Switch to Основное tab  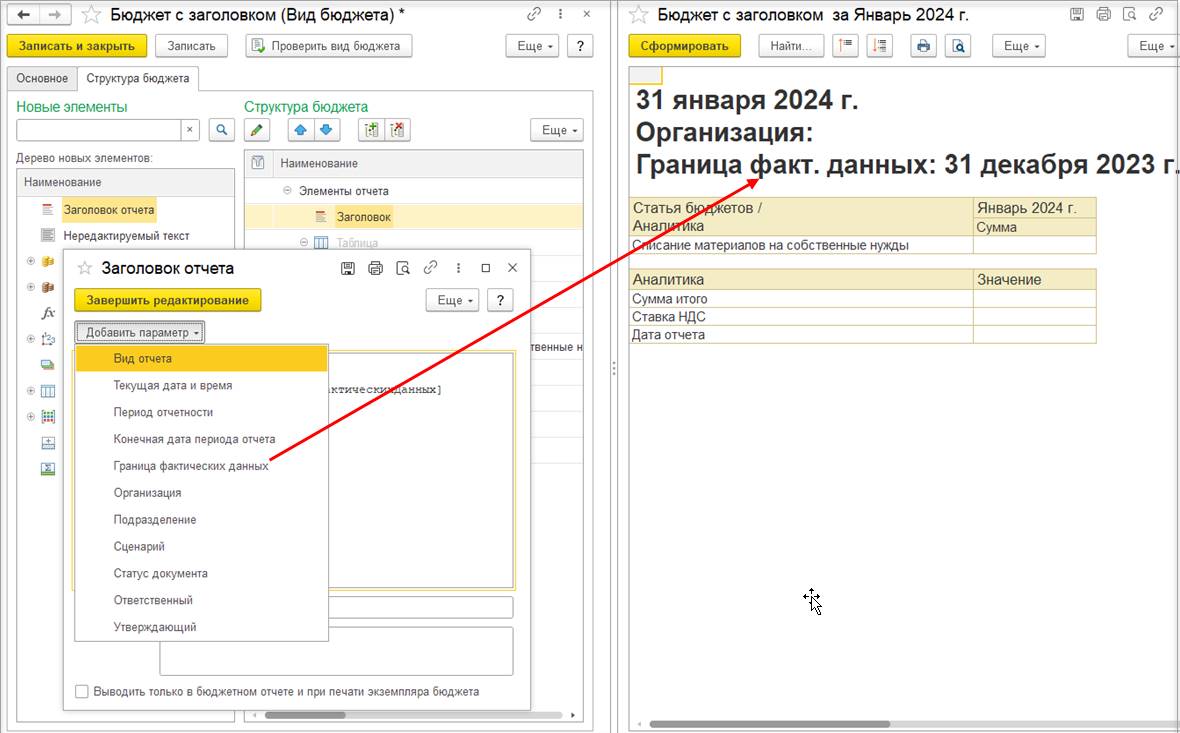click(x=42, y=78)
